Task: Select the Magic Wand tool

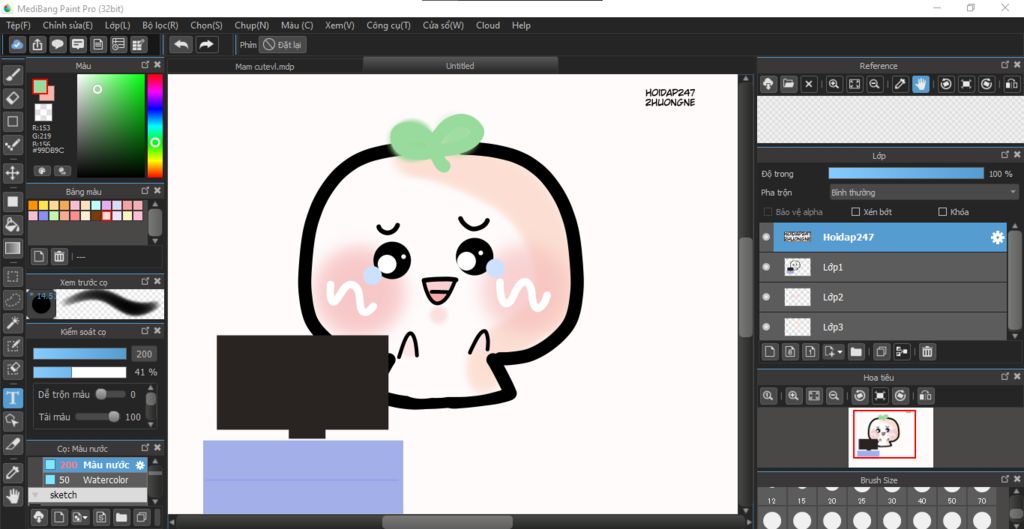Action: click(12, 322)
